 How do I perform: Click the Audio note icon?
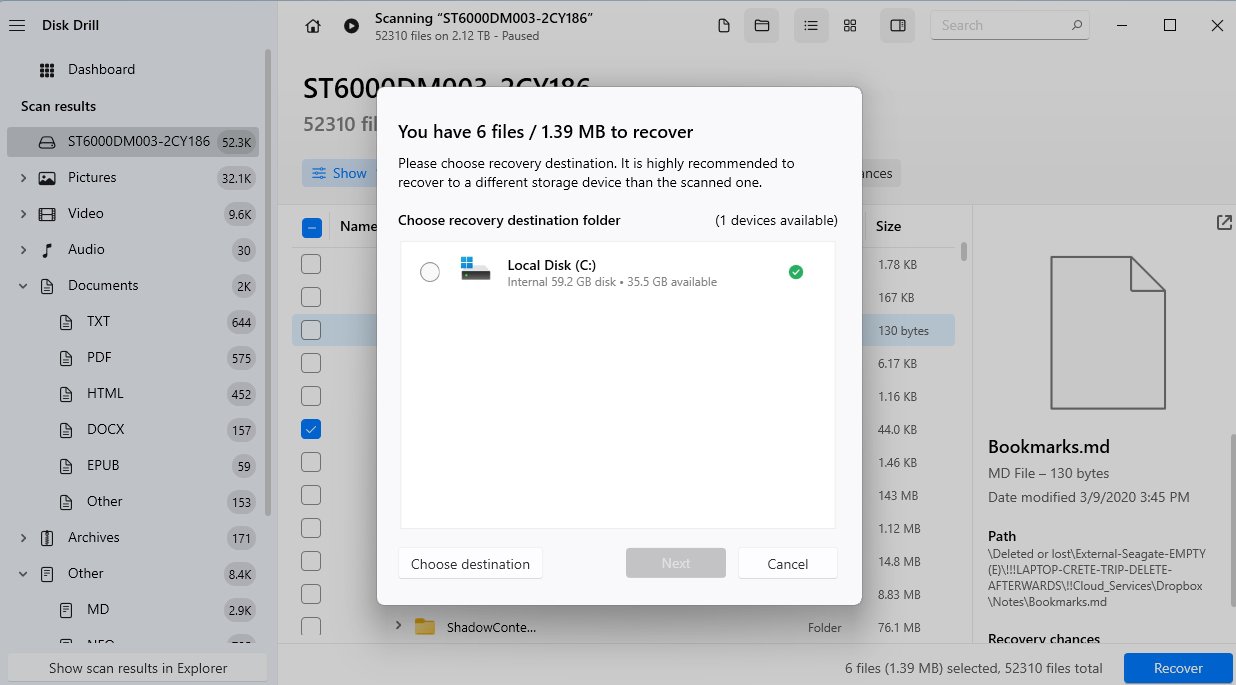[47, 250]
